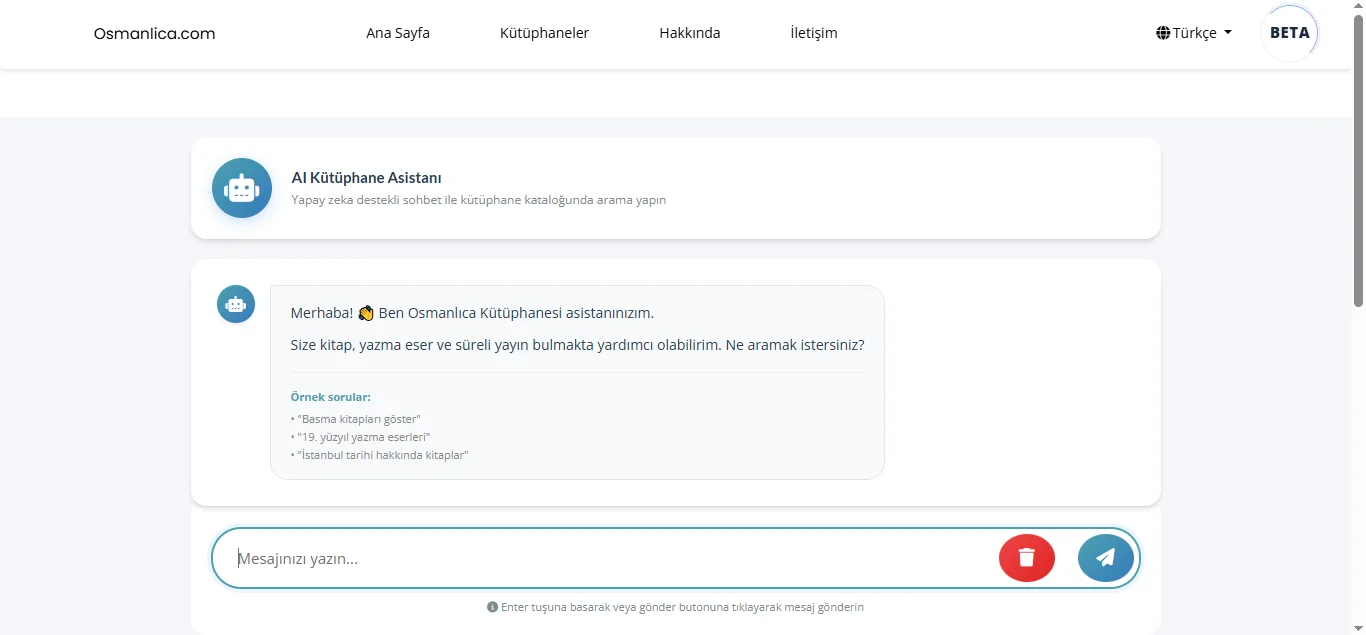Click the "AI Kütüphane Asistanı" heading

pyautogui.click(x=367, y=178)
